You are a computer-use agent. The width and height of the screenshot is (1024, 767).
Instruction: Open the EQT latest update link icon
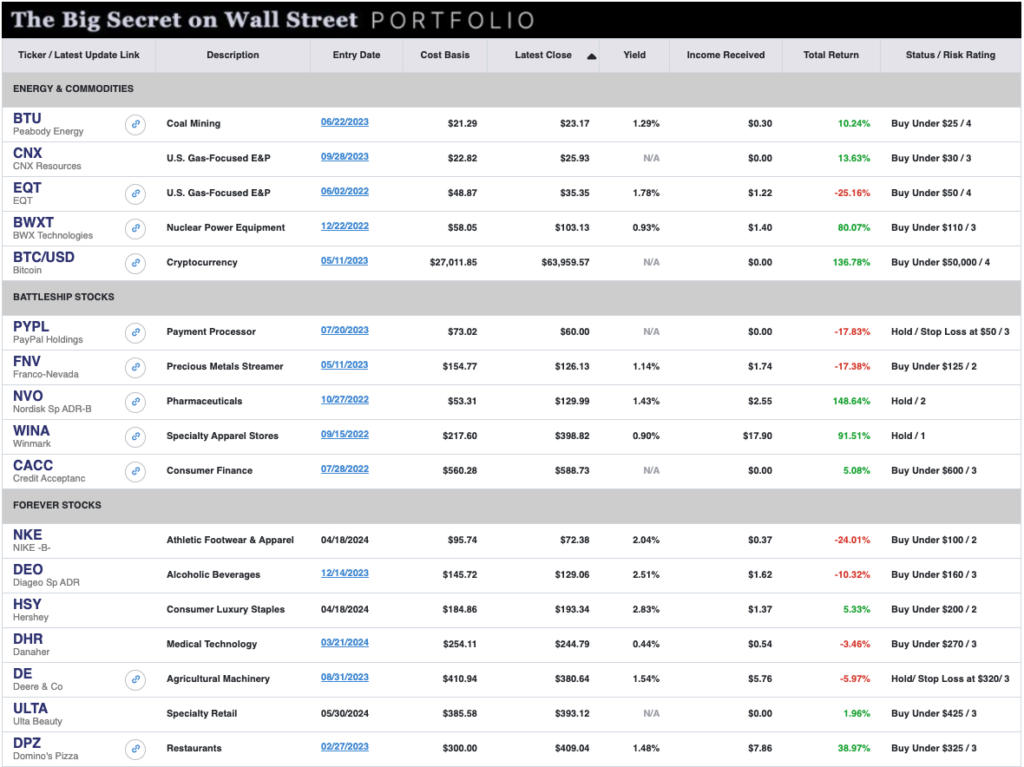tap(135, 193)
